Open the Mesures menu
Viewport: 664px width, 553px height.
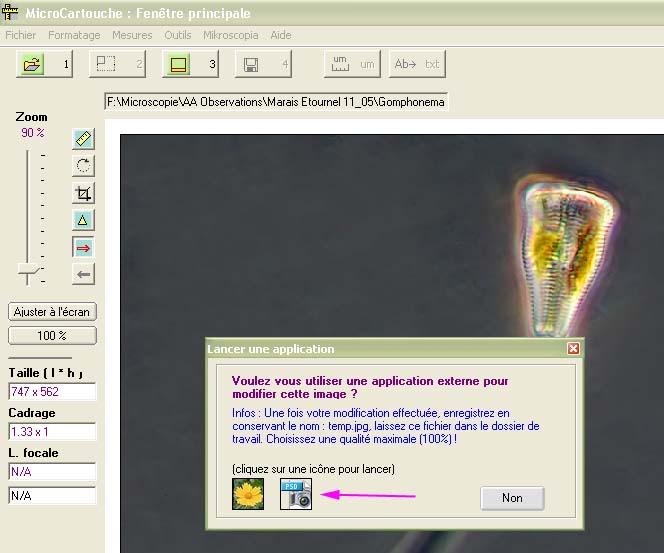click(132, 35)
